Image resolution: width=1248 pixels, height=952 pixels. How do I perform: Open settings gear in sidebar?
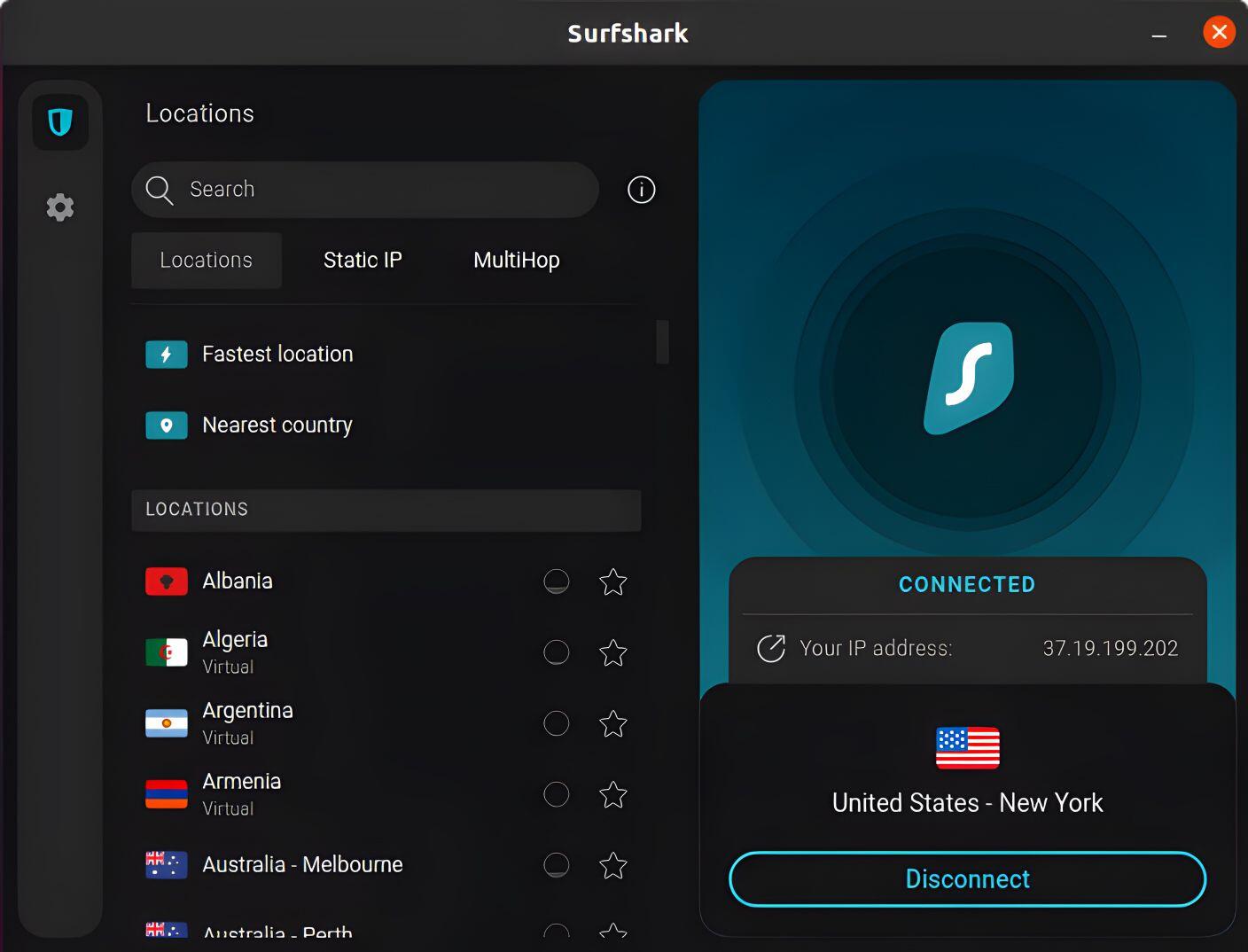coord(60,207)
